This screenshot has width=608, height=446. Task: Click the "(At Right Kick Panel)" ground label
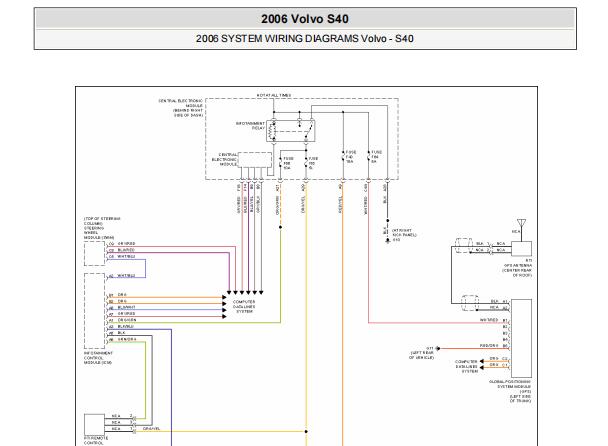(x=404, y=233)
